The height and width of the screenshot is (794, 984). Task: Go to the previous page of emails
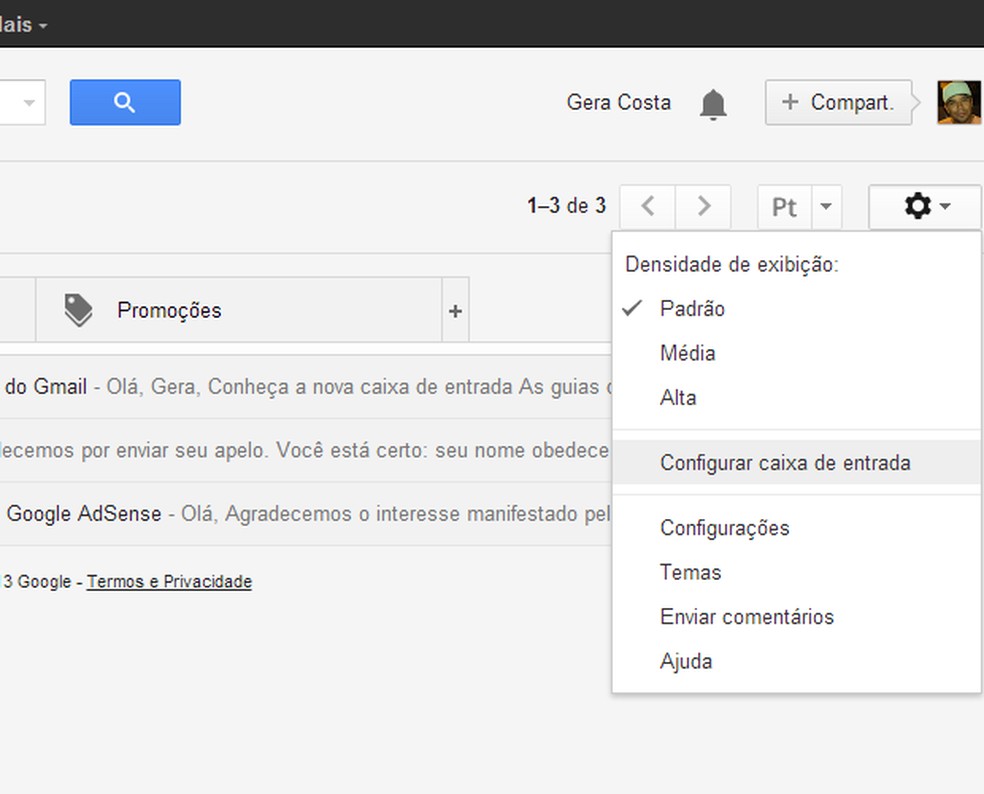click(648, 207)
